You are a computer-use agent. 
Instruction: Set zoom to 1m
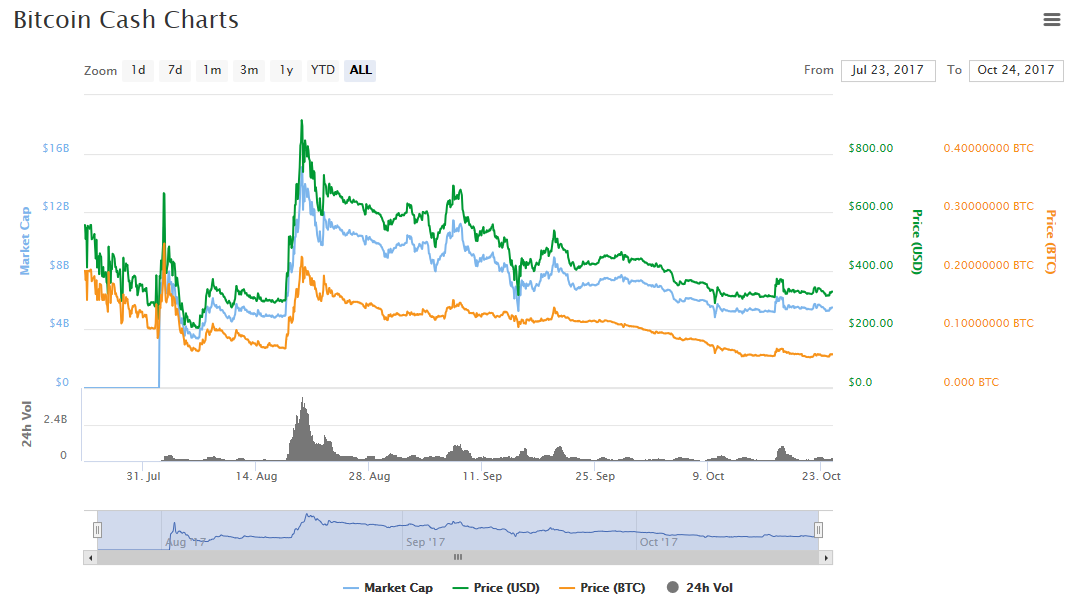[212, 70]
